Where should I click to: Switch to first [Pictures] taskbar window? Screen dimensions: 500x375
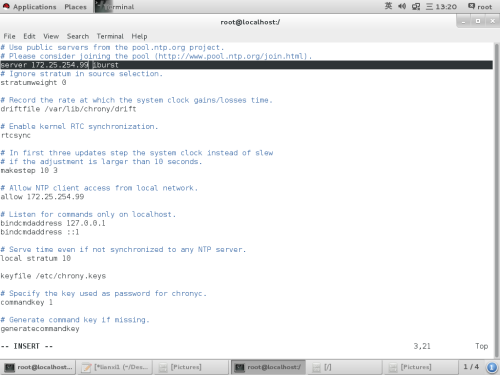coord(191,367)
